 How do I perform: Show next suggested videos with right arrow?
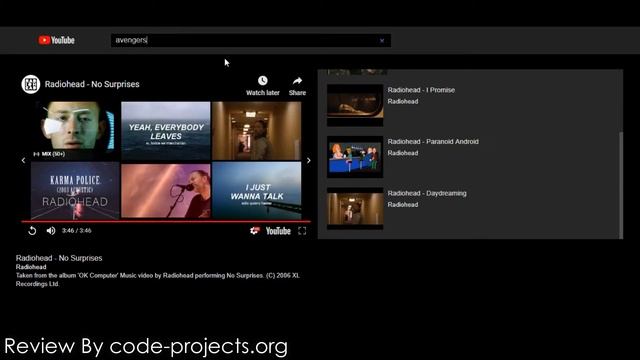click(309, 160)
